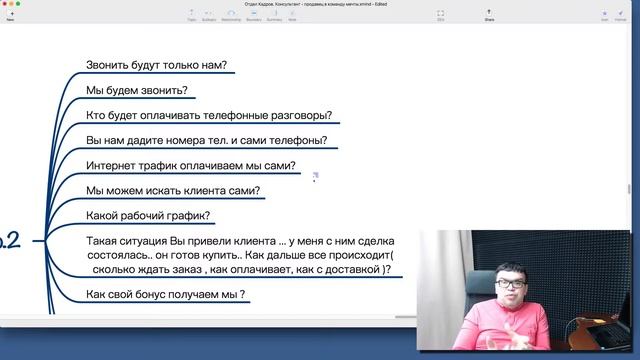Screen dimensions: 640x360
Task: Click the New document toolbar icon
Action: click(11, 15)
